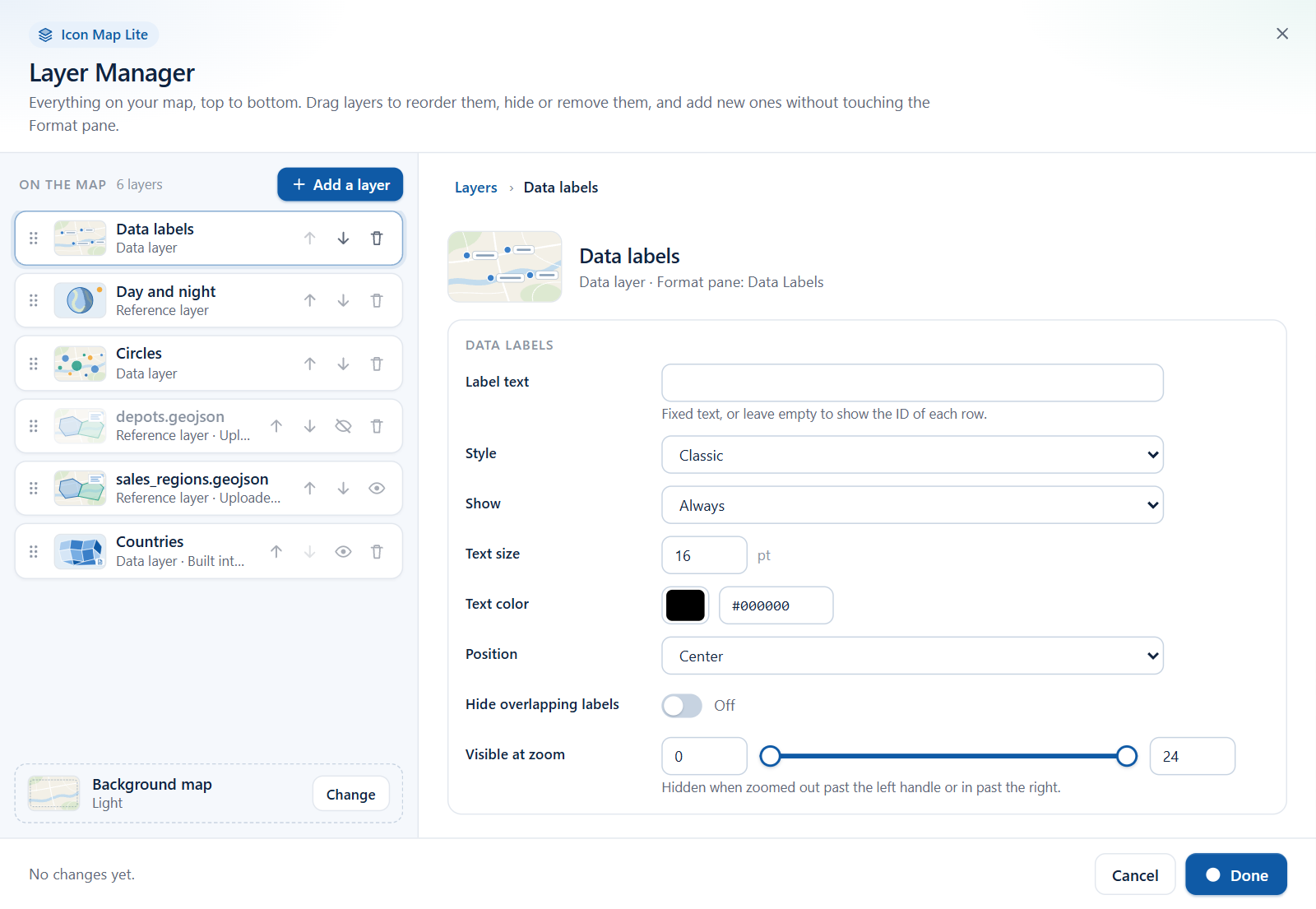Focus the Text size field
The image size is (1316, 909).
tap(704, 555)
